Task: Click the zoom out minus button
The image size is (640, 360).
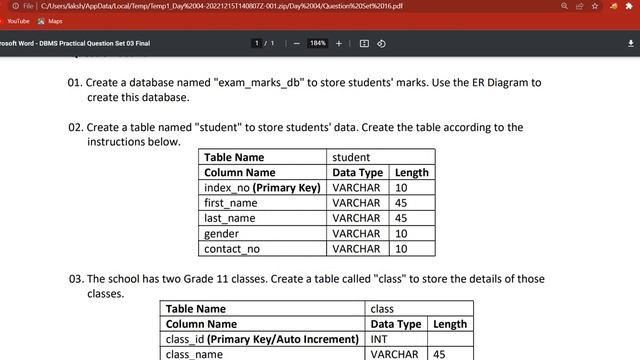Action: click(x=297, y=44)
